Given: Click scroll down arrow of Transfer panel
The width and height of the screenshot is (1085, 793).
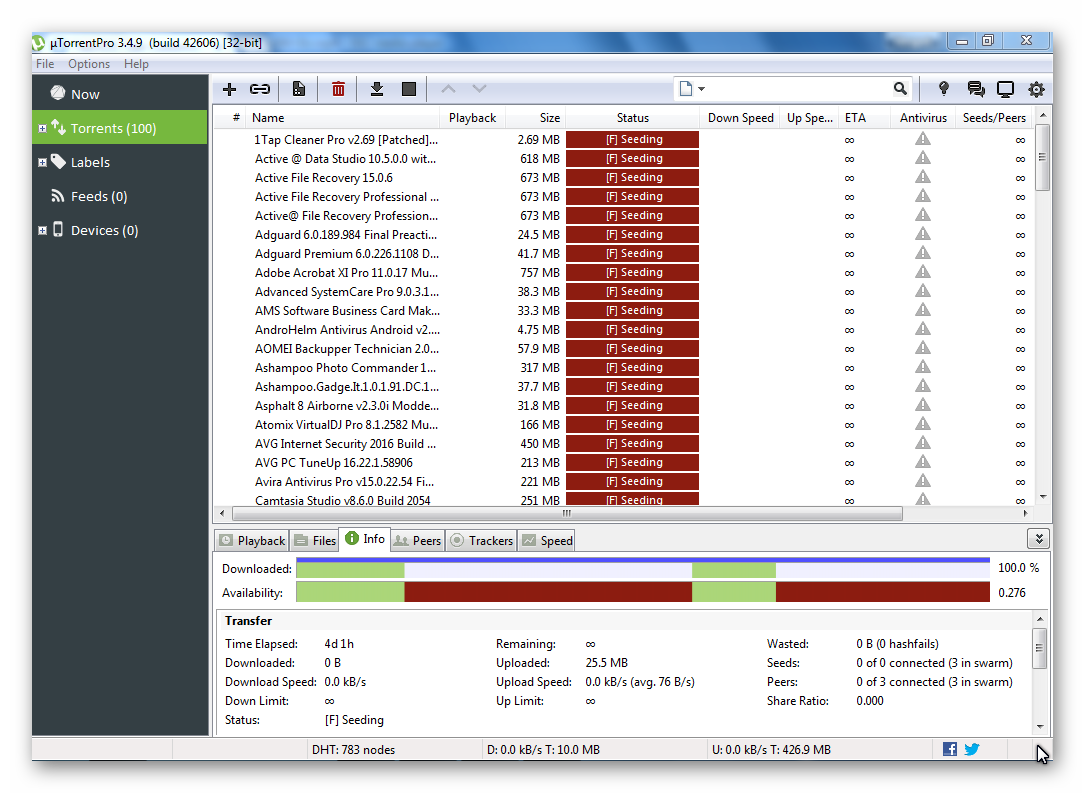Looking at the screenshot, I should click(1039, 727).
